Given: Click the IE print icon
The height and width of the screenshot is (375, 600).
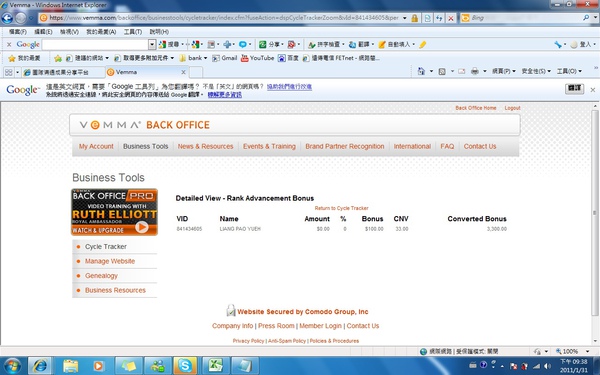Looking at the screenshot, I should tap(475, 71).
